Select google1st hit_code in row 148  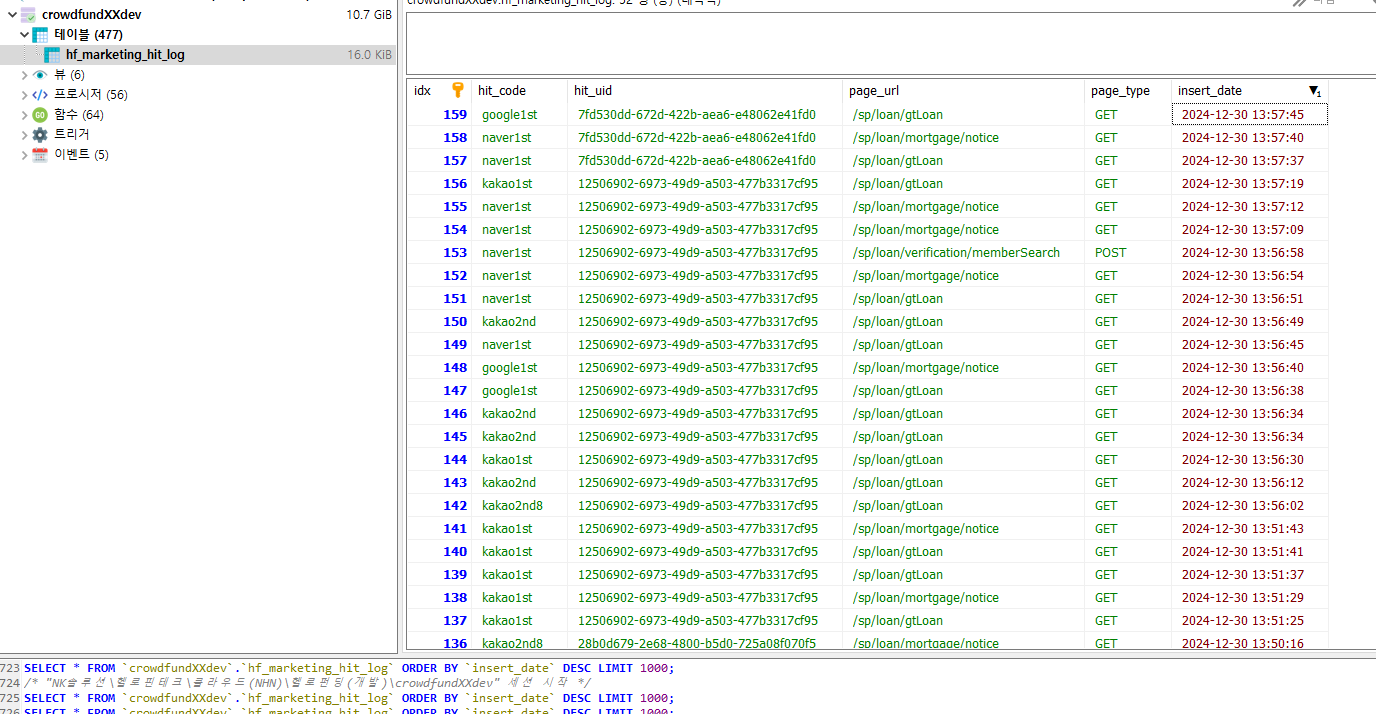click(519, 368)
